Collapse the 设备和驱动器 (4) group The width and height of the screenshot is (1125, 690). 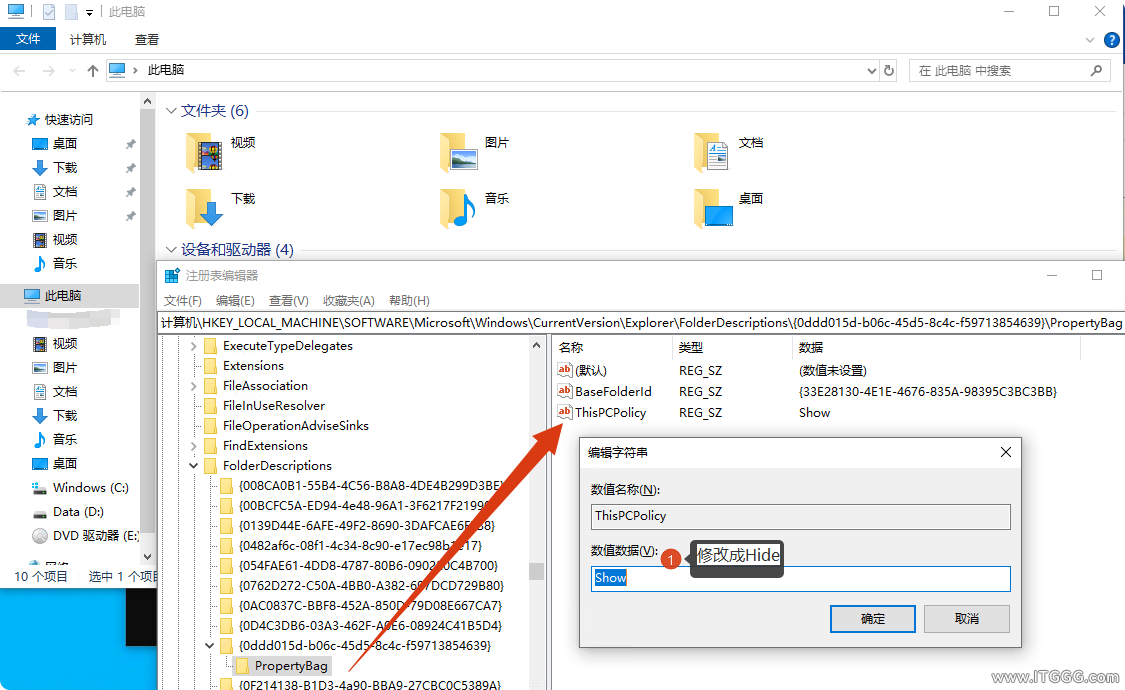pyautogui.click(x=170, y=250)
